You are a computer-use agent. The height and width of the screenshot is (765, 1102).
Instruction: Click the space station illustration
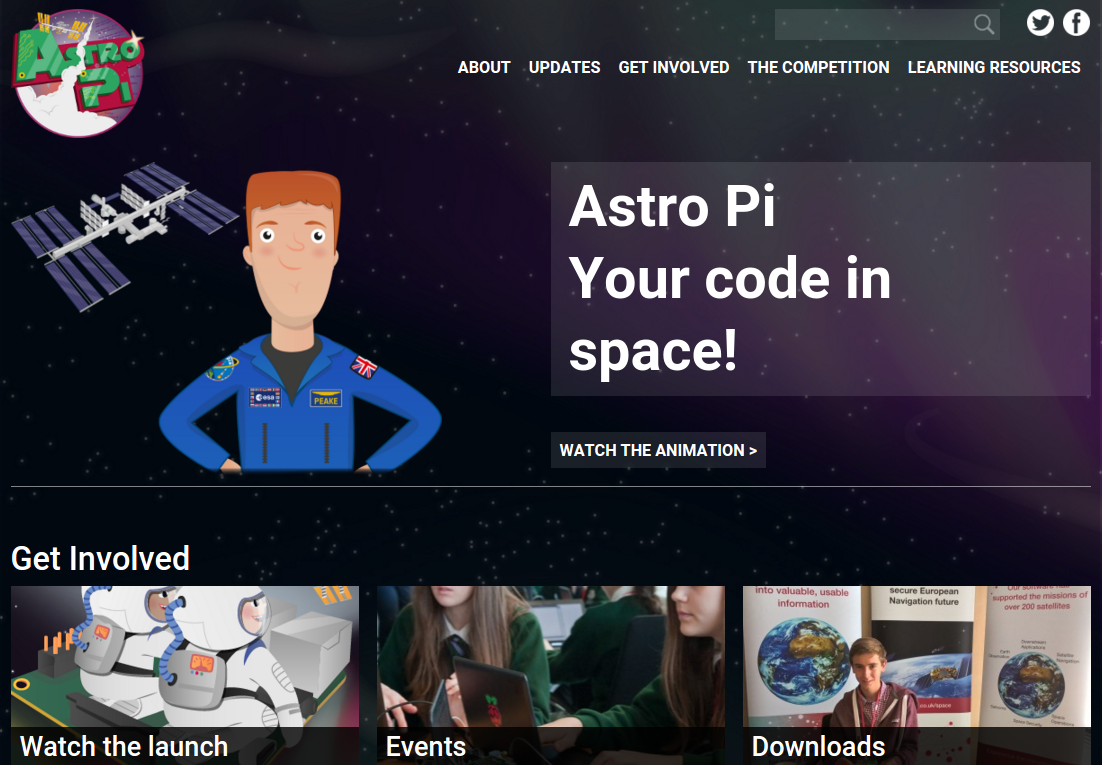coord(124,237)
